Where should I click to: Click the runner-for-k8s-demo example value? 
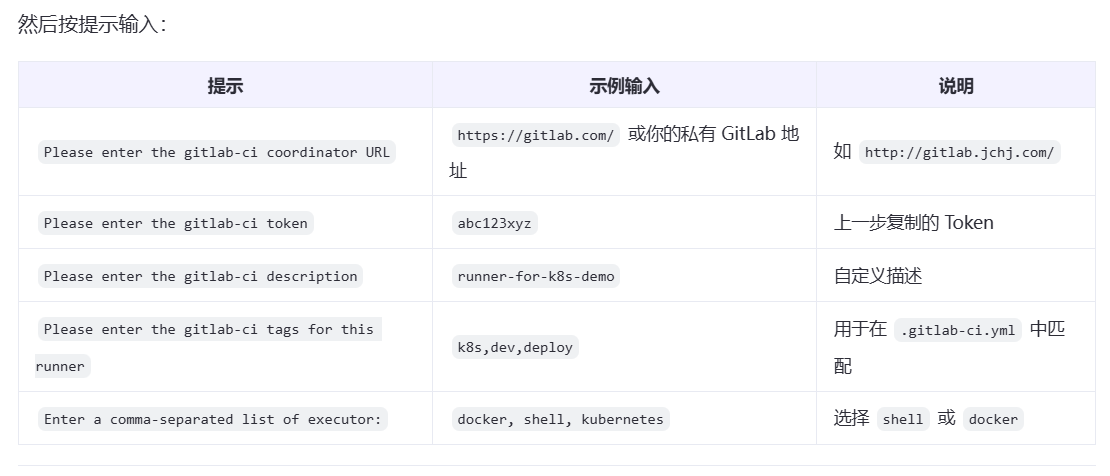tap(534, 276)
